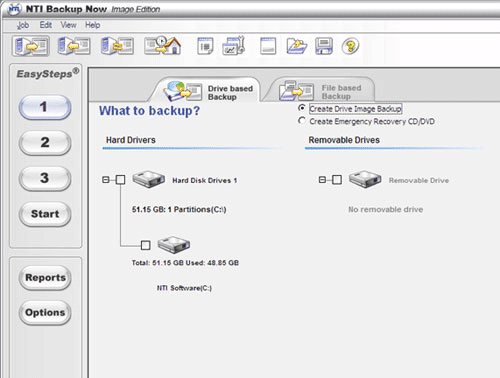Screen dimensions: 500x378
Task: Click 'Total: 51.15 GB Used: 48.85 GB' text
Action: point(185,263)
